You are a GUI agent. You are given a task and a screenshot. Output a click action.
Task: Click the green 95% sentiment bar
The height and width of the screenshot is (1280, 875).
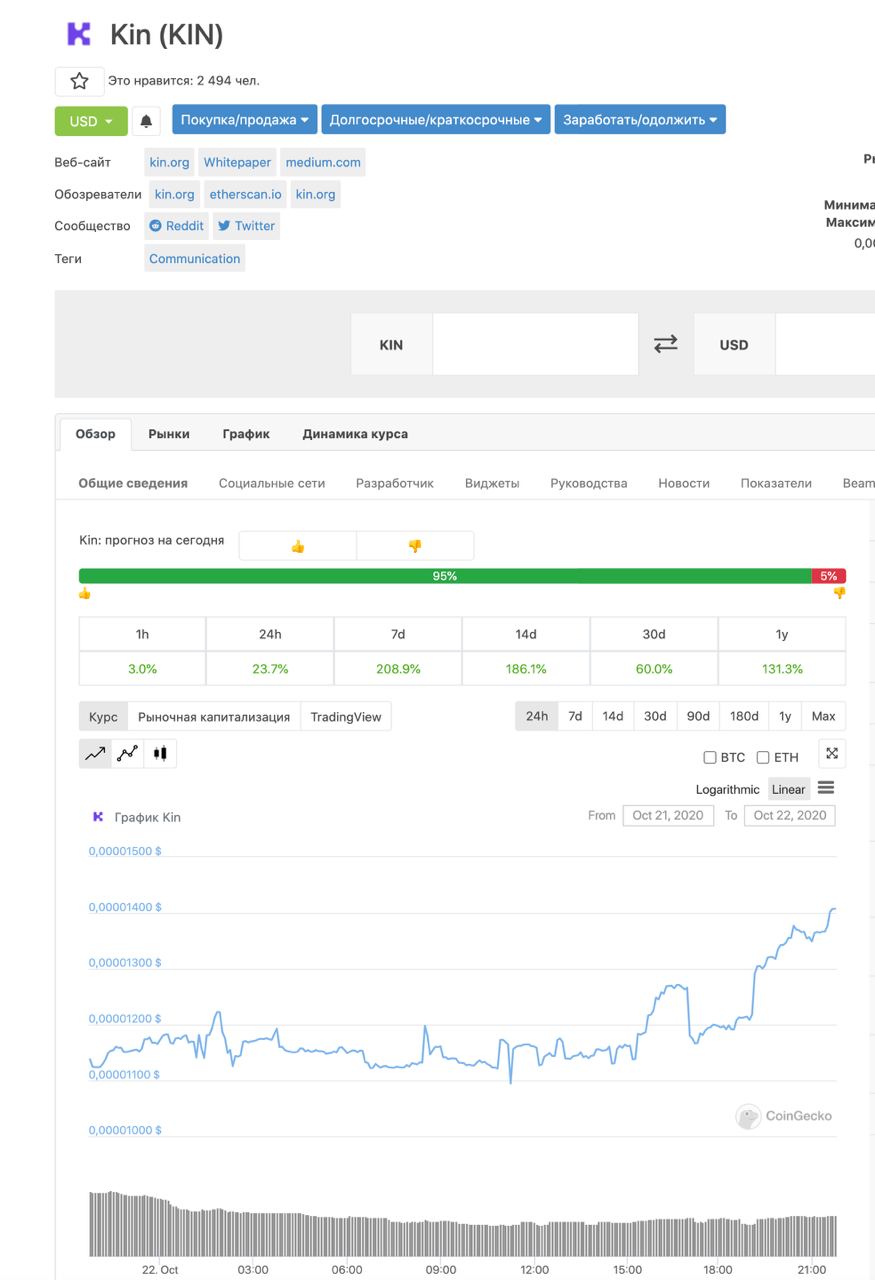coord(445,576)
